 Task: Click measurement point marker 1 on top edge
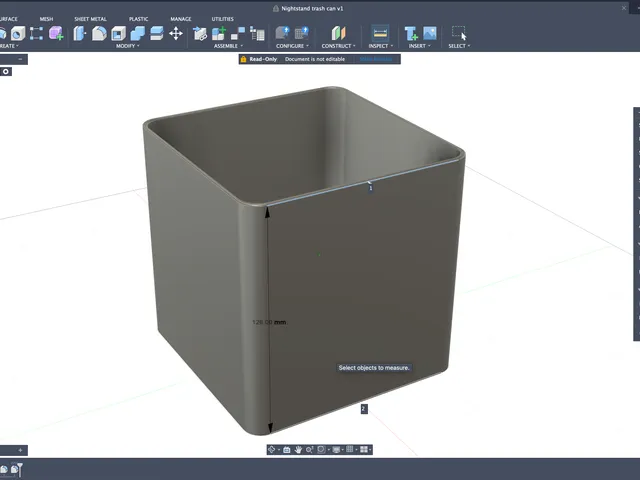pyautogui.click(x=370, y=188)
